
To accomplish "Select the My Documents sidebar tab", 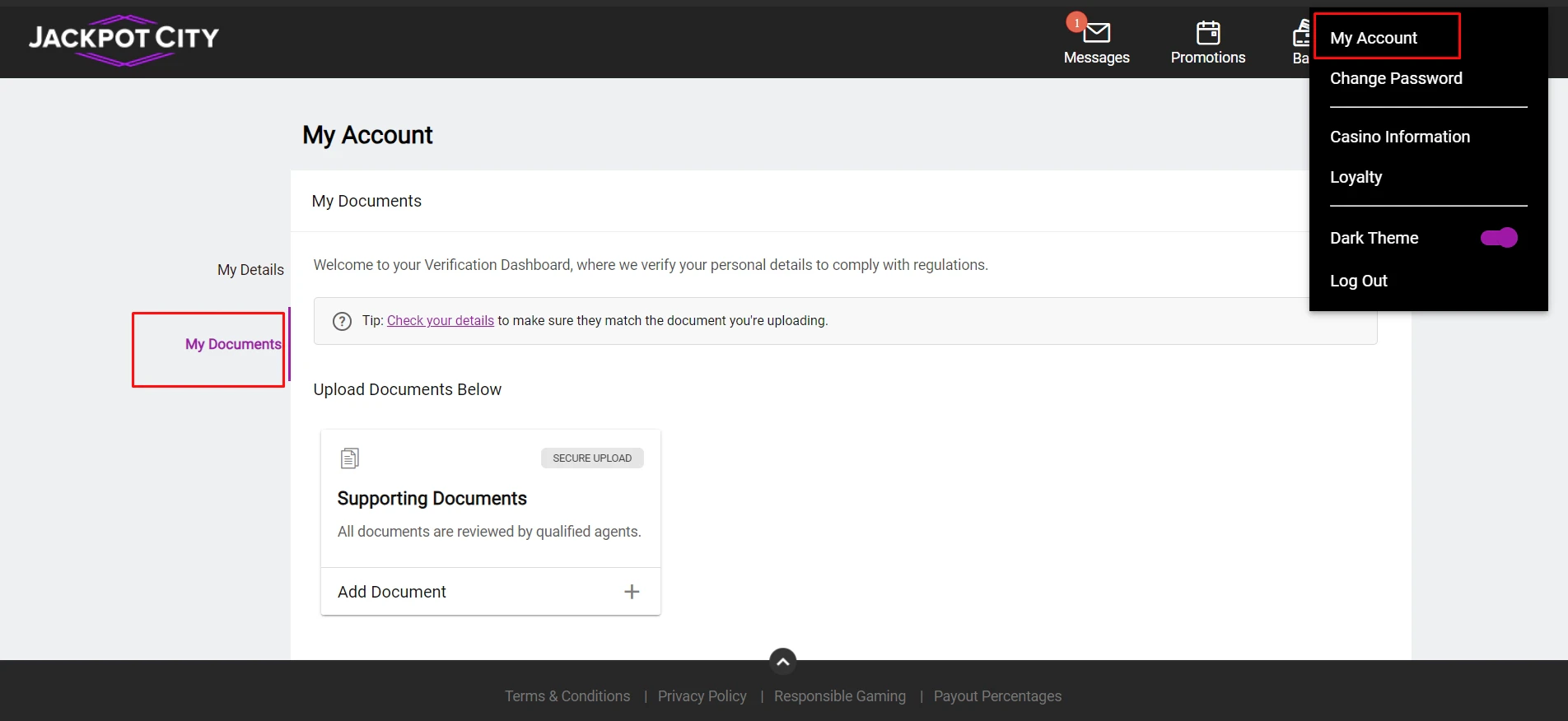I will click(x=233, y=344).
